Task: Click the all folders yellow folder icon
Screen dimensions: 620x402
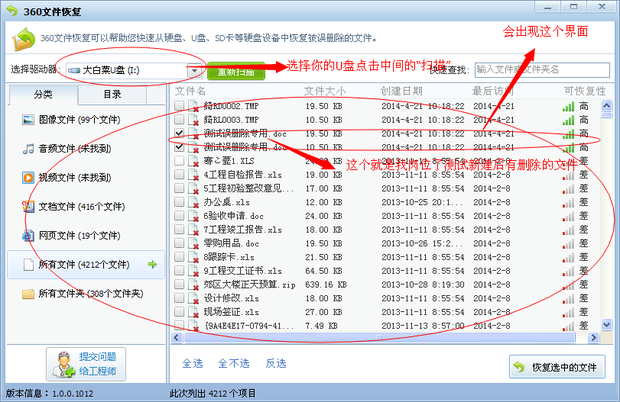Action: point(28,294)
